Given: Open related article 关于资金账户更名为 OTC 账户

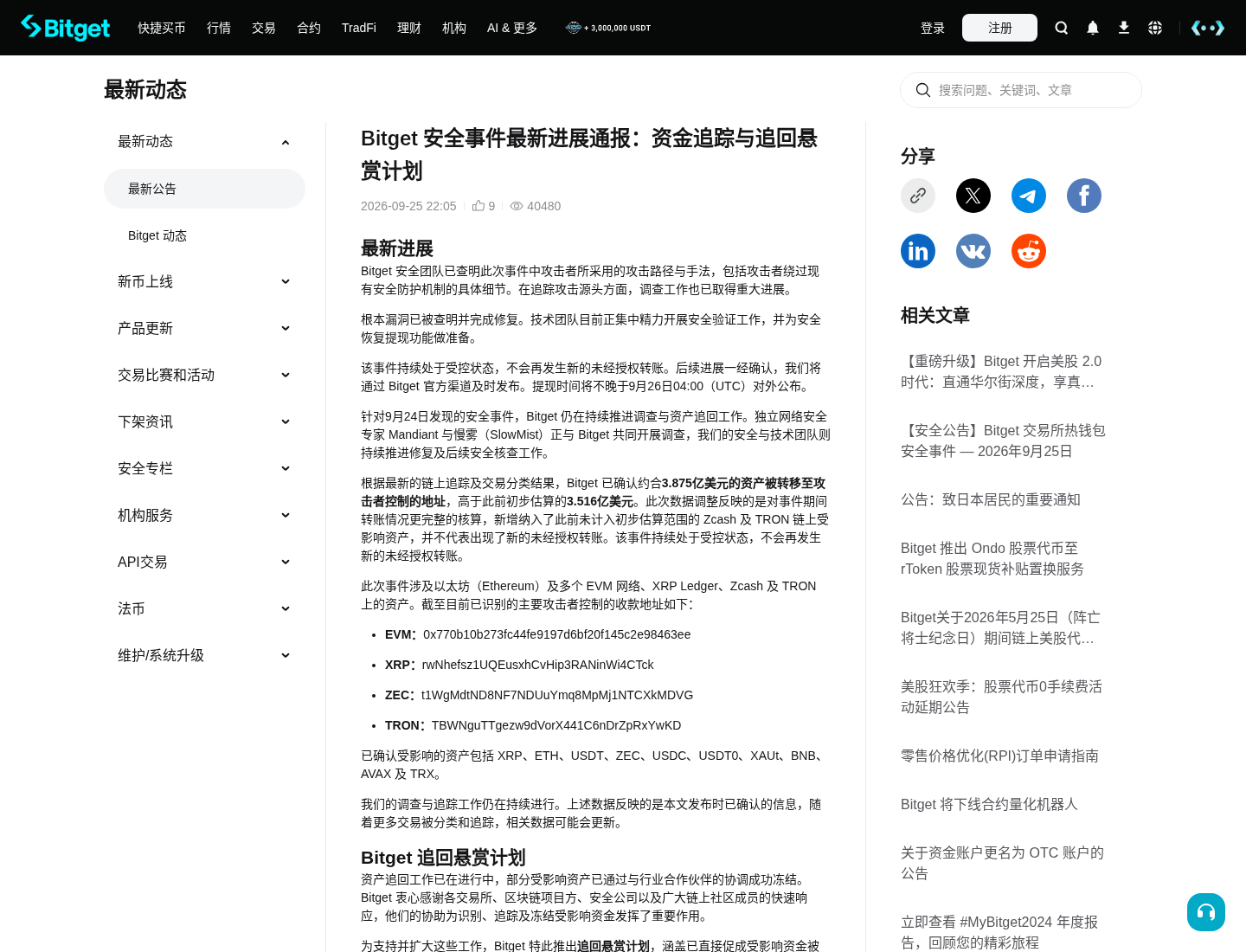Looking at the screenshot, I should pos(1002,863).
